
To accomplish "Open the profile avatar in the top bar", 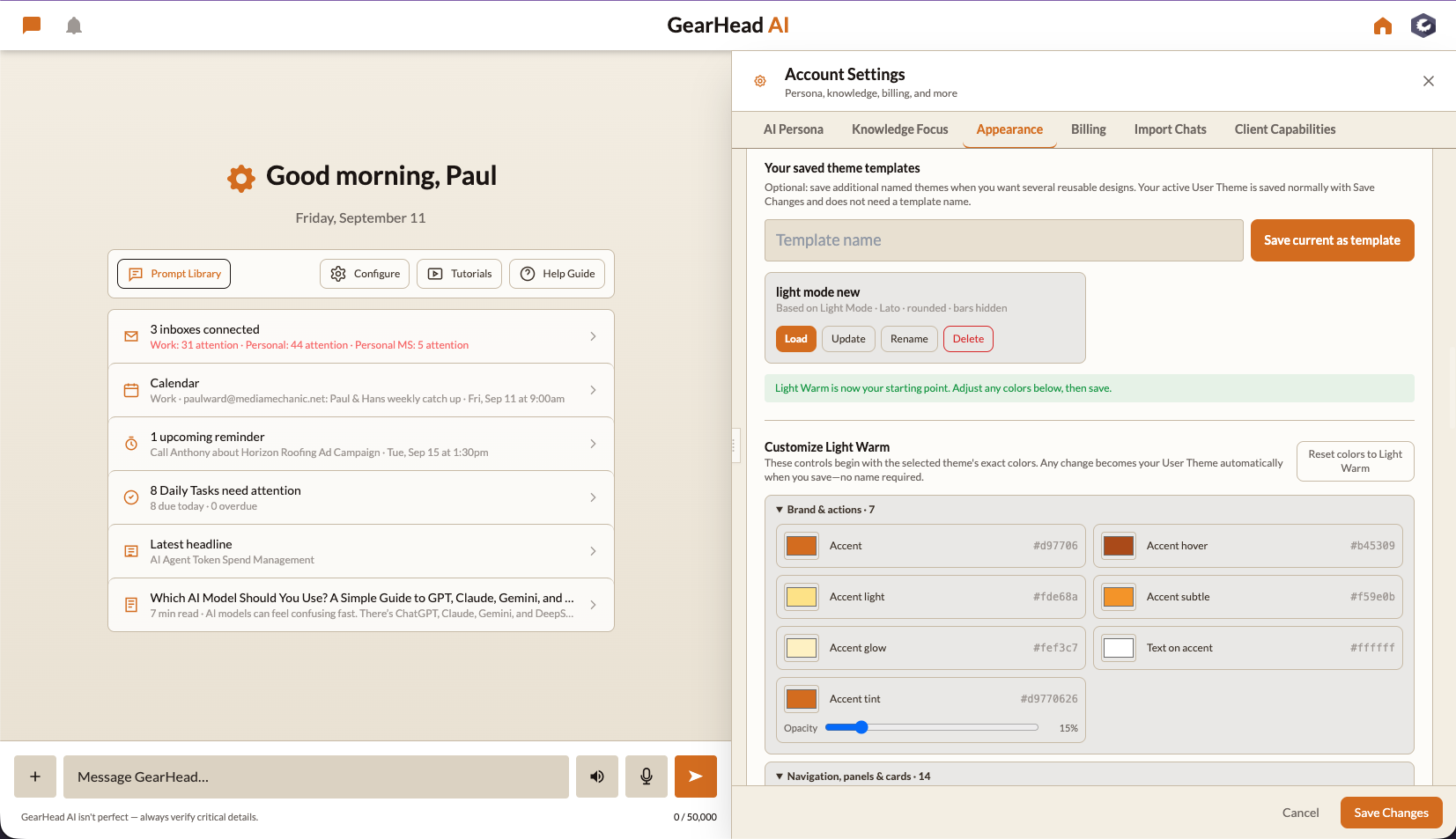I will pyautogui.click(x=1423, y=26).
